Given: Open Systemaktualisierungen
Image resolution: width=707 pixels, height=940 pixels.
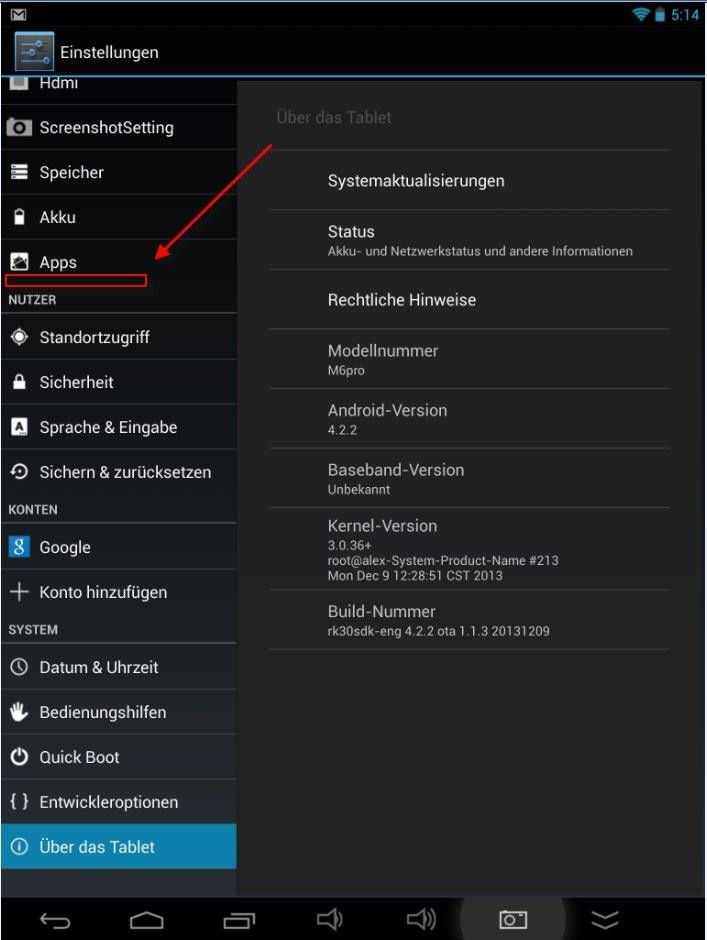Looking at the screenshot, I should click(469, 180).
